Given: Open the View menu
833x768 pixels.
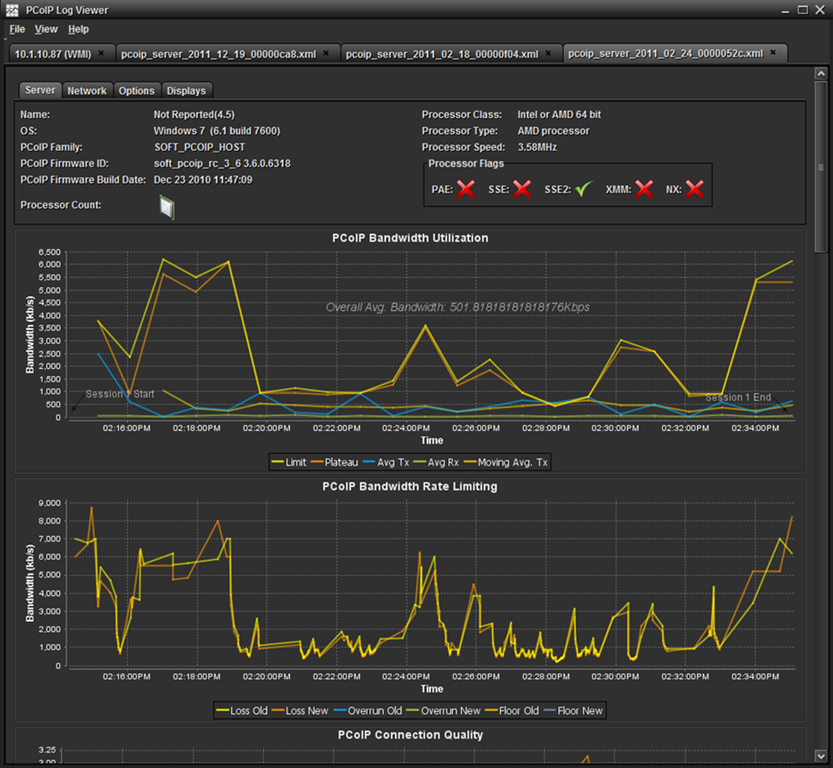Looking at the screenshot, I should pyautogui.click(x=46, y=29).
